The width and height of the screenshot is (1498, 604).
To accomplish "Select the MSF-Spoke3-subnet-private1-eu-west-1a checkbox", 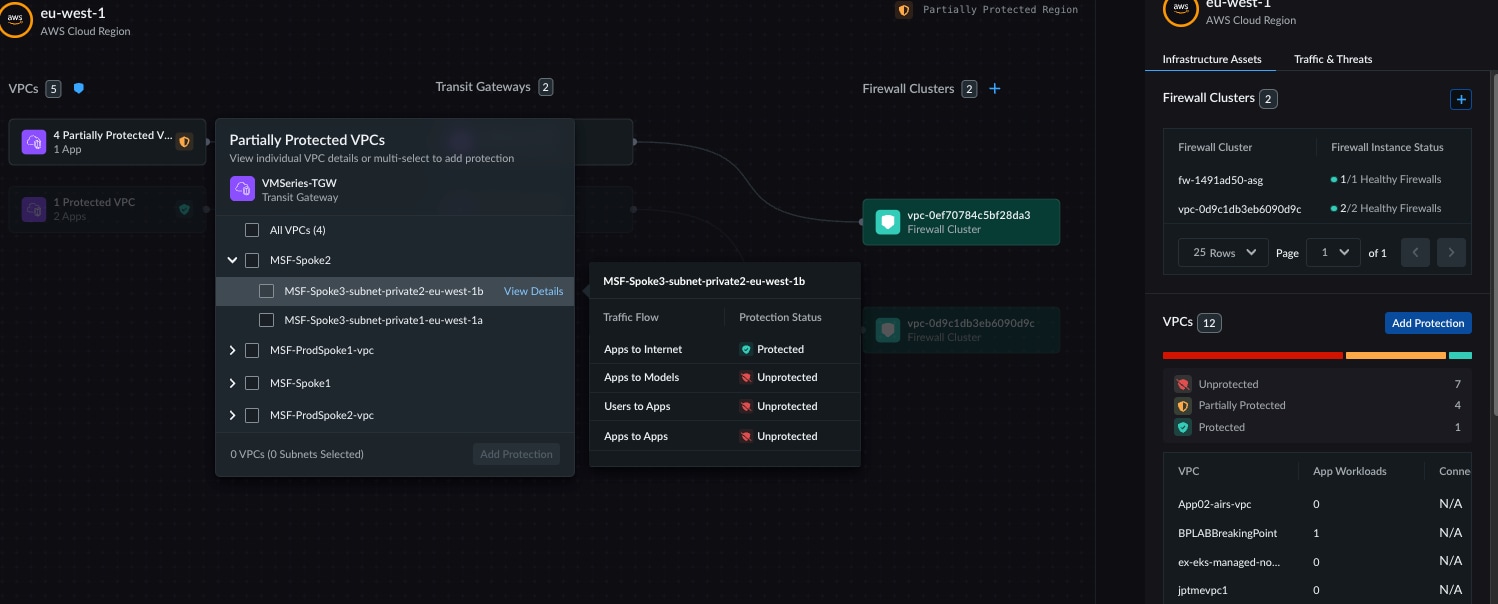I will 267,320.
